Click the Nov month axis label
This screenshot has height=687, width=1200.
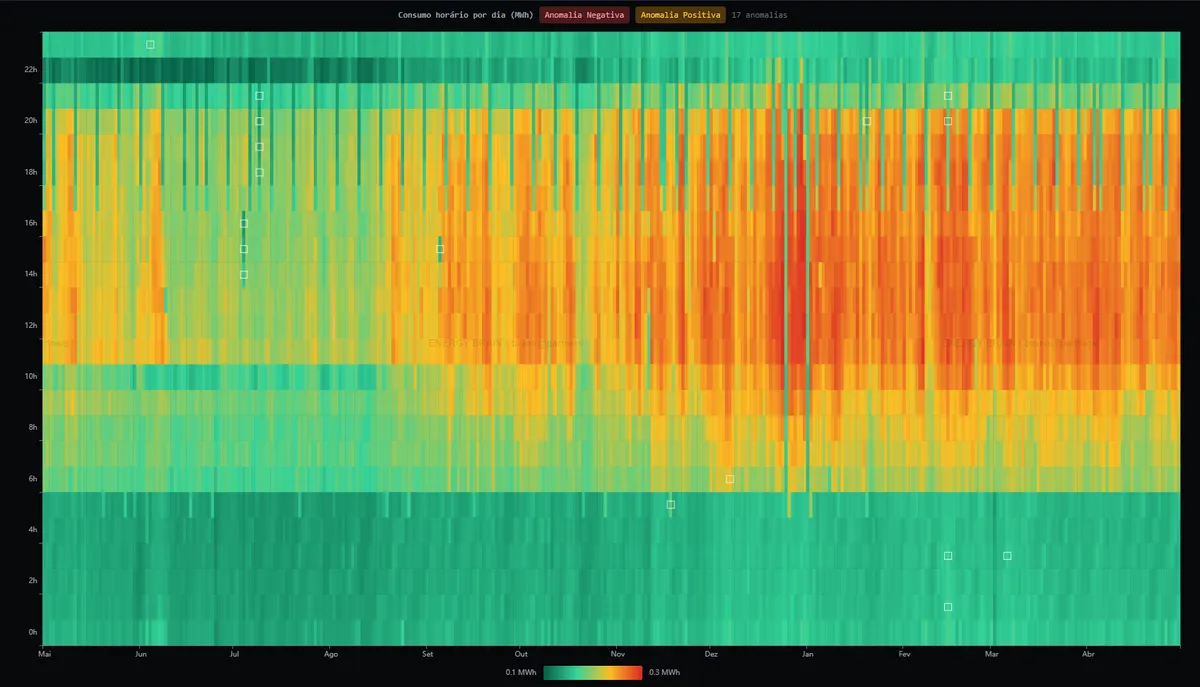click(617, 654)
